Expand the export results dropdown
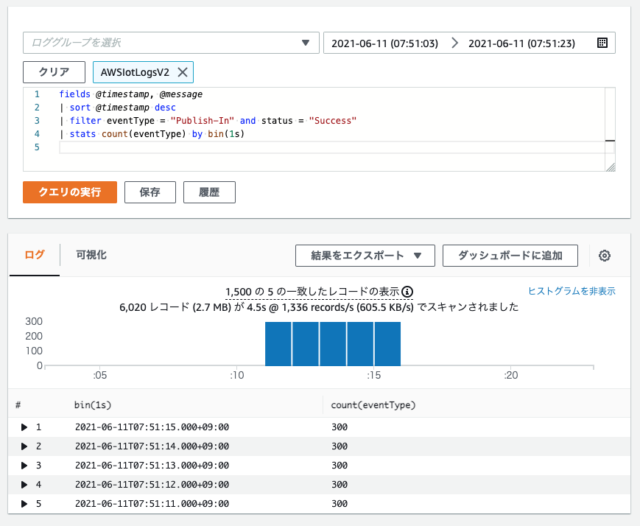 pos(364,256)
